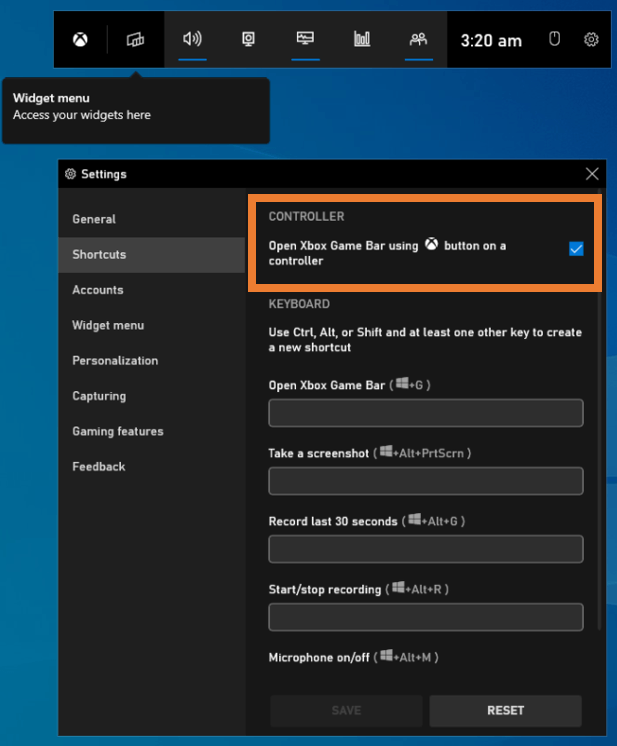Click the KEYBOARD section heading

coord(299,304)
